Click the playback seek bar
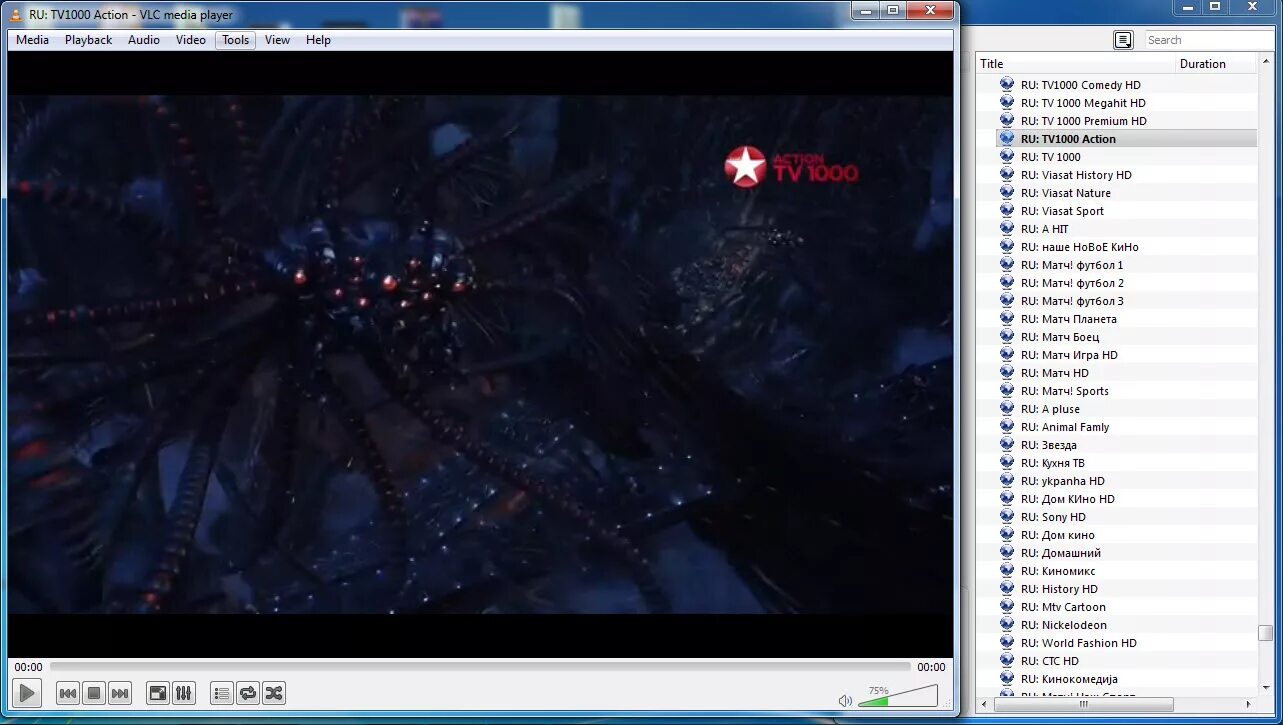 click(480, 667)
